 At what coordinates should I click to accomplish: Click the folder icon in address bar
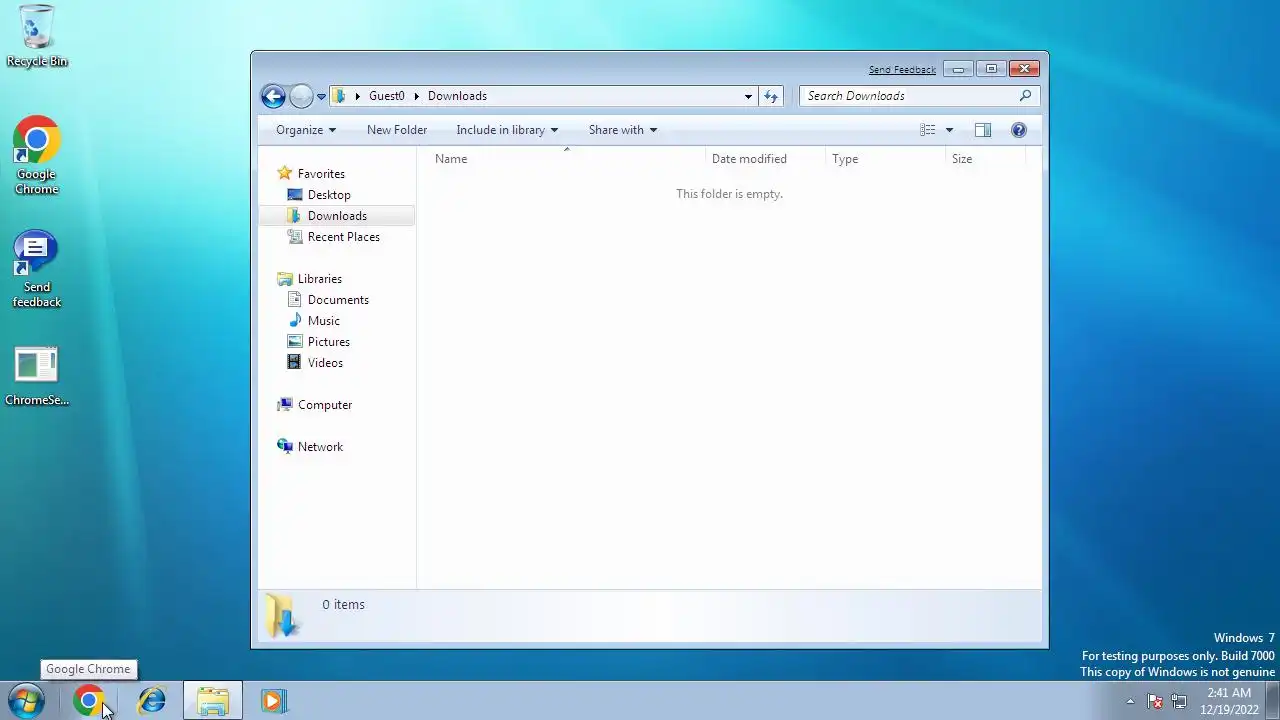click(340, 96)
